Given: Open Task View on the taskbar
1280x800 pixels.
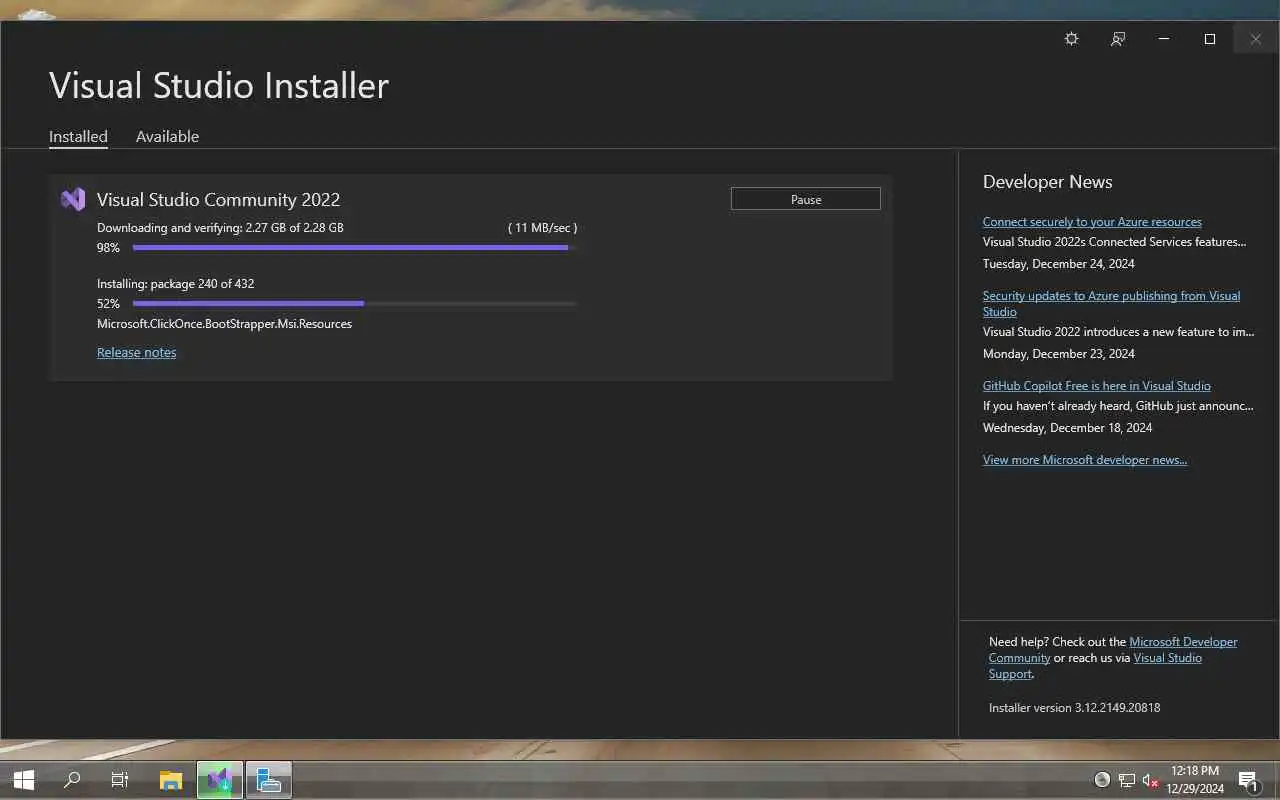Looking at the screenshot, I should 120,780.
